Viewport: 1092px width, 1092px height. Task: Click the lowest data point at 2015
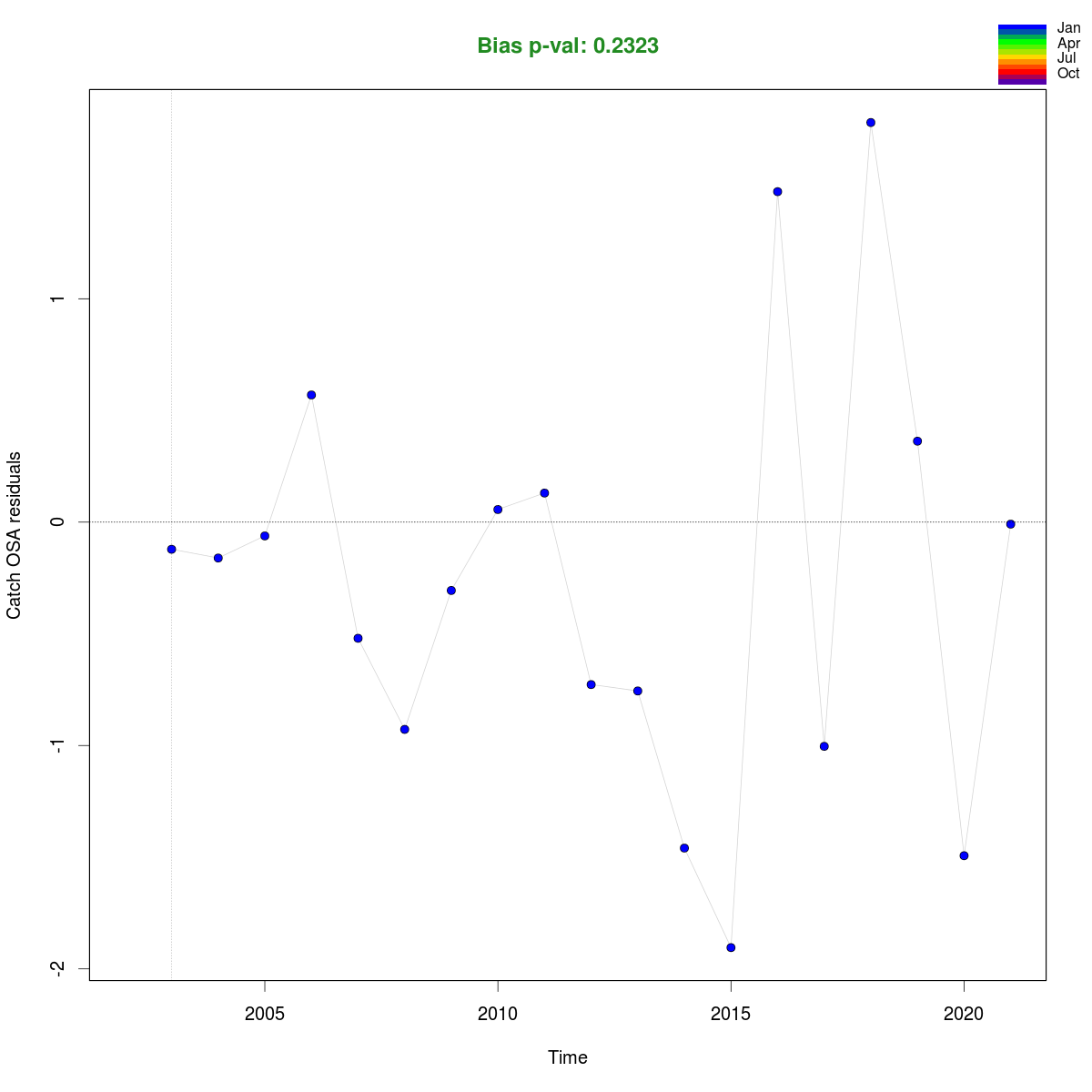(731, 947)
